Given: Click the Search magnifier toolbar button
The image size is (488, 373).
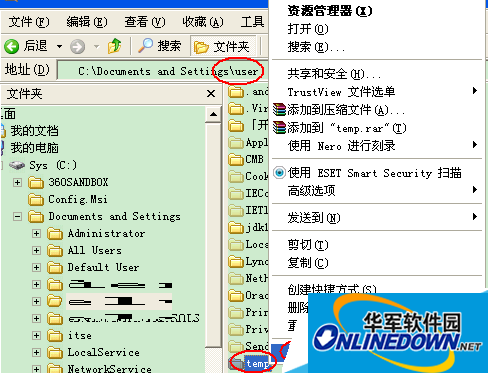Looking at the screenshot, I should (x=160, y=46).
